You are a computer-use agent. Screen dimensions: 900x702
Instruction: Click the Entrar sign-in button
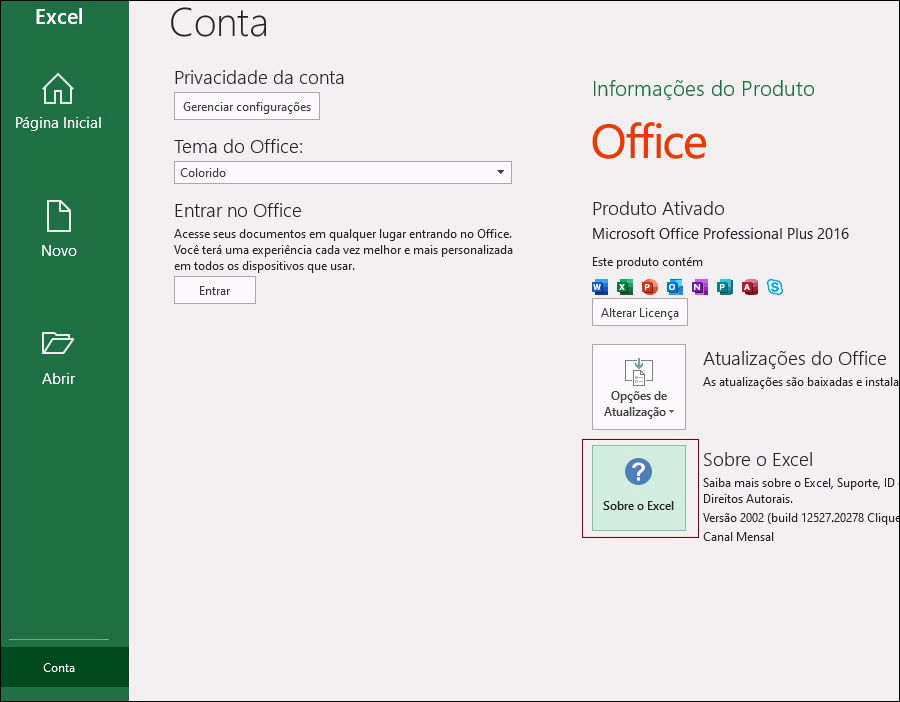click(215, 290)
